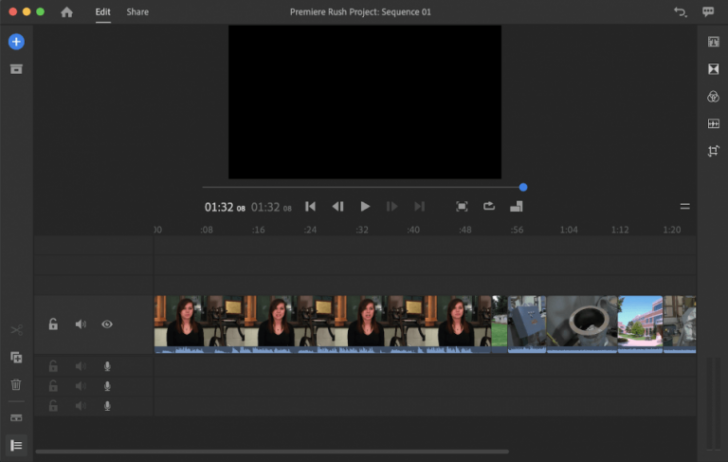Select the electrical box clip
This screenshot has height=462, width=728.
click(527, 324)
